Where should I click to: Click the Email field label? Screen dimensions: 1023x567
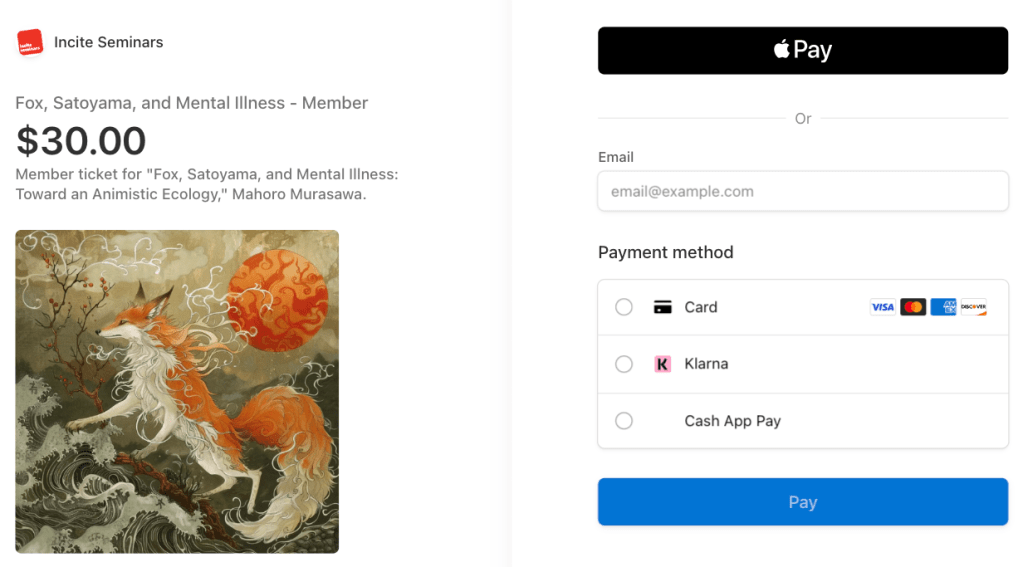(615, 157)
